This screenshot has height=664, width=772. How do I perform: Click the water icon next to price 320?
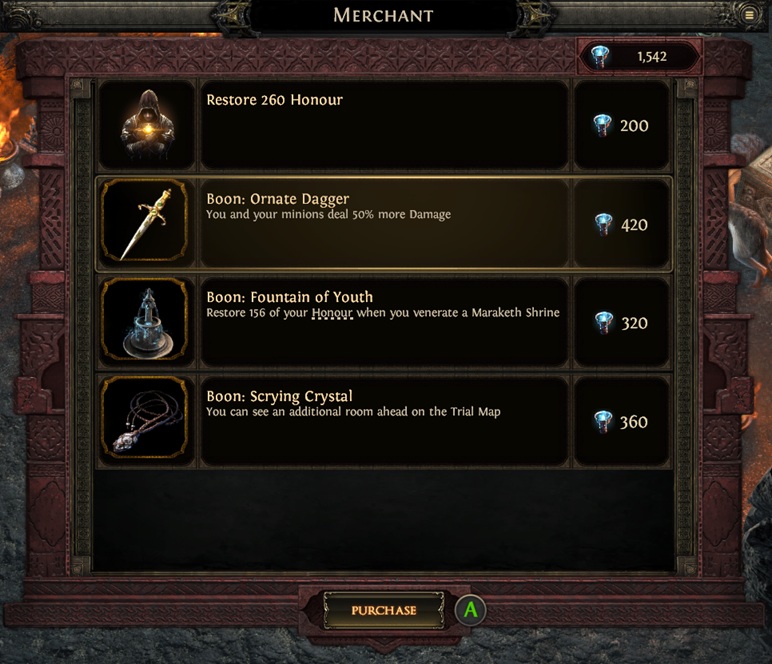604,323
